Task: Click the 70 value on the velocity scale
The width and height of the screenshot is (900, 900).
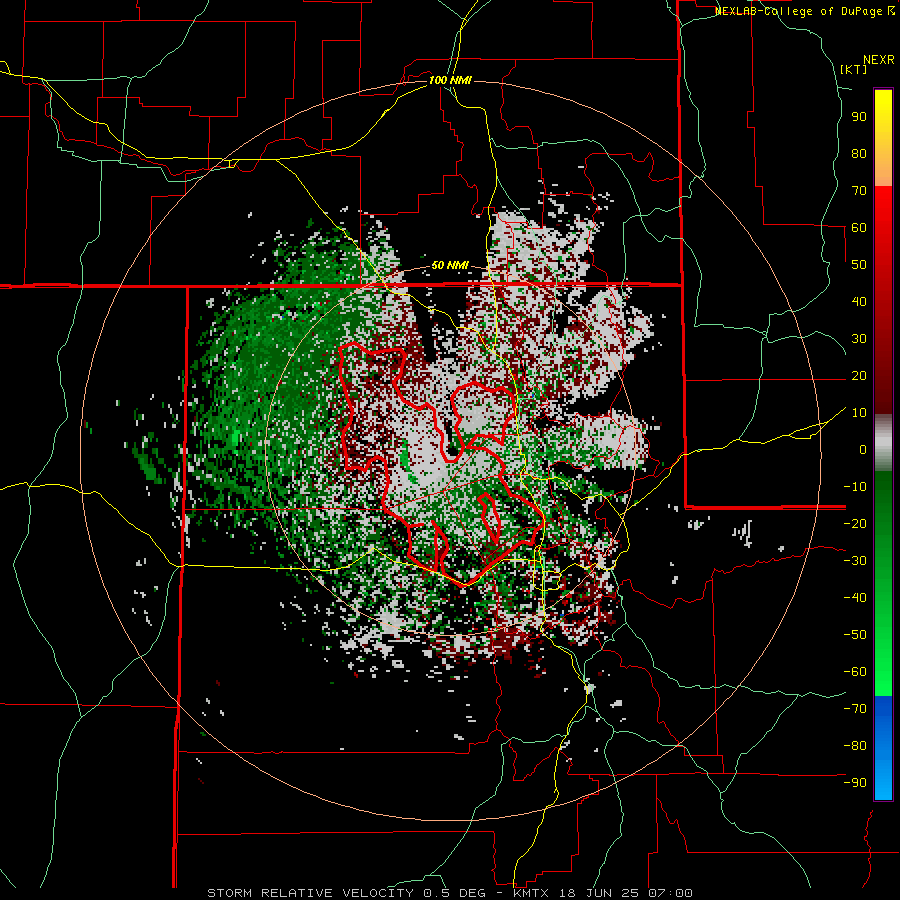Action: (x=859, y=191)
